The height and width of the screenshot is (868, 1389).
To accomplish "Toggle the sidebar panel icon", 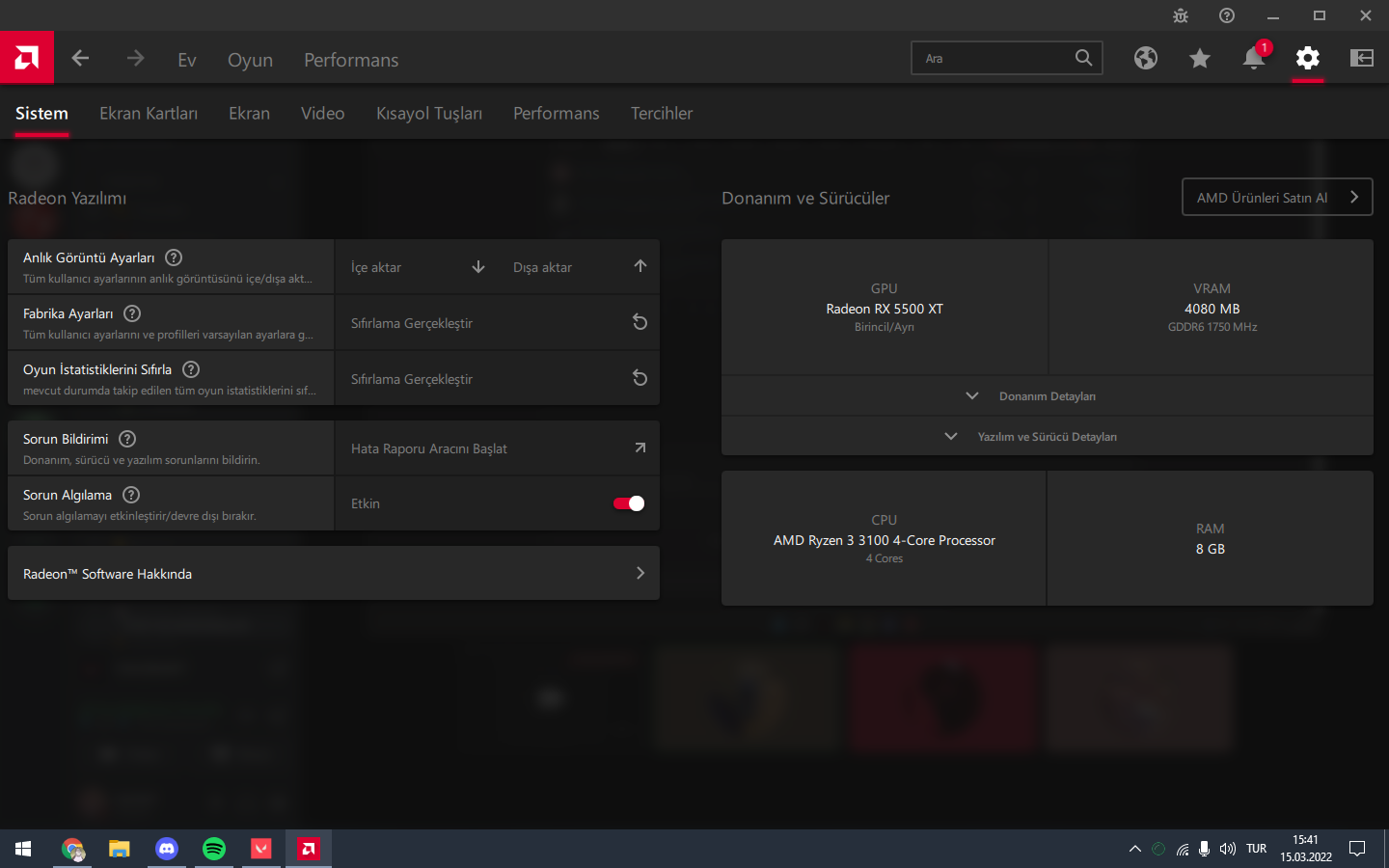I will [1362, 58].
